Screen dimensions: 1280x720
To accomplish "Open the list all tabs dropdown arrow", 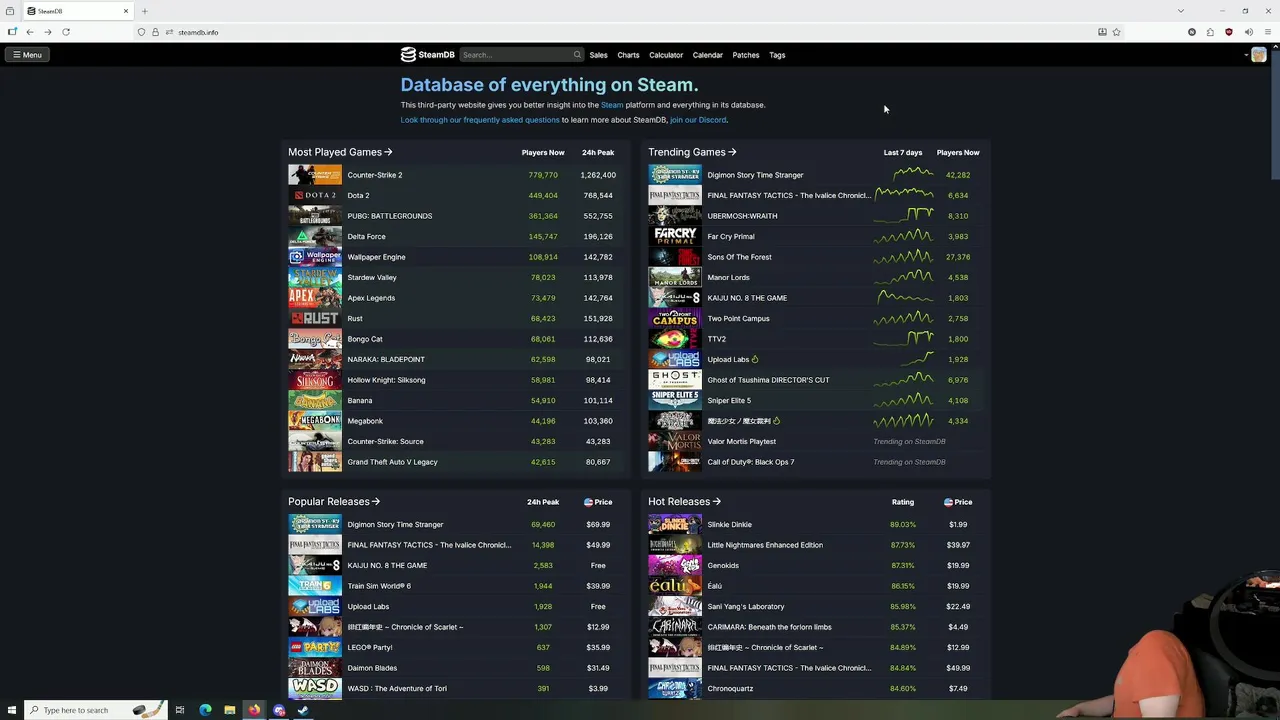I will pos(1181,11).
